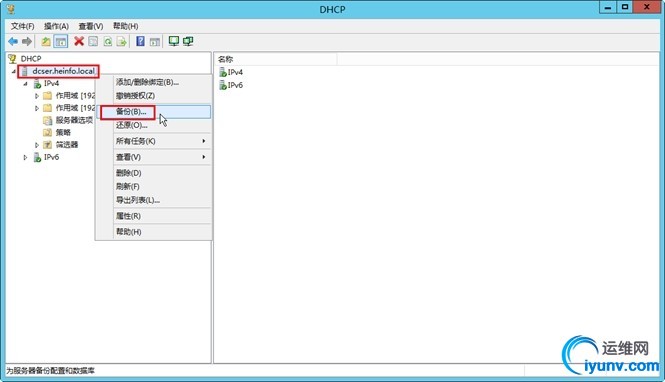
Task: Click the double monitor toolbar icon
Action: 188,41
